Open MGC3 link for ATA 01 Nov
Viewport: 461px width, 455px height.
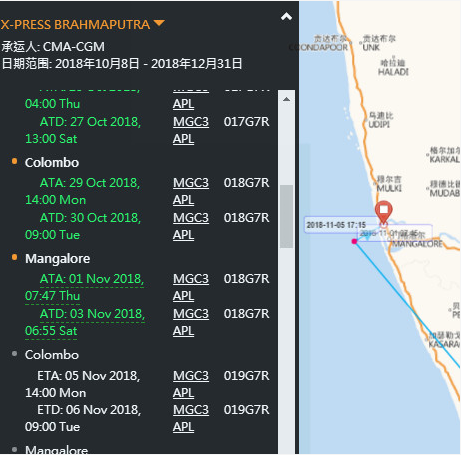191,279
